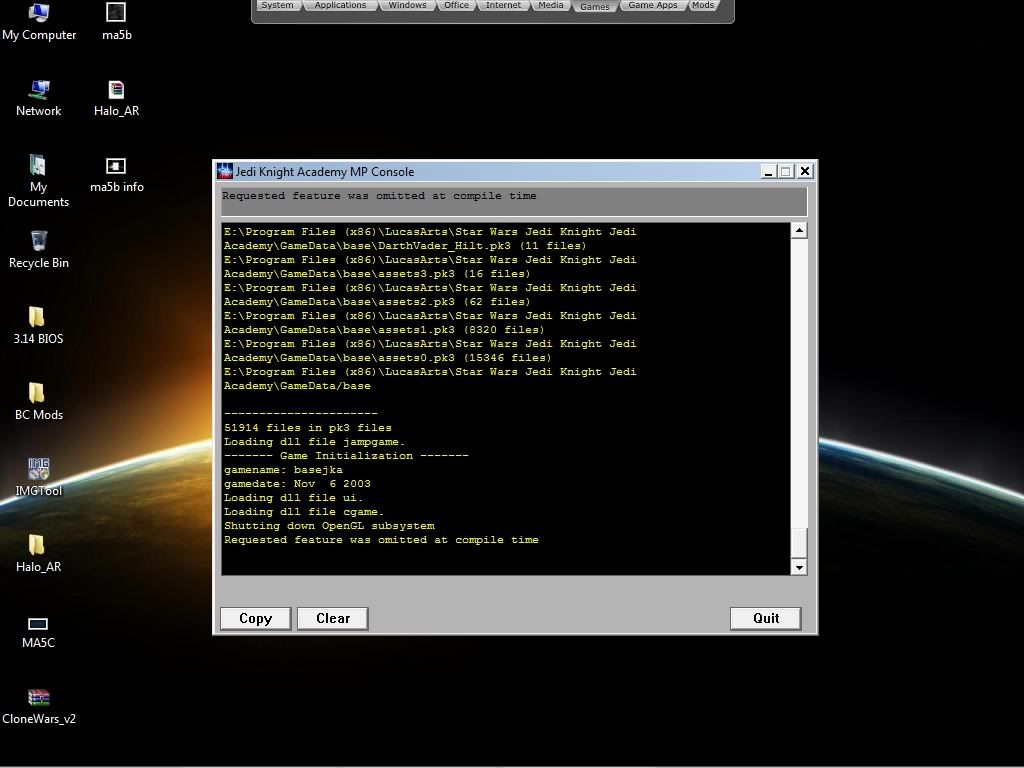
Task: Click the DarthVader_Hilt.pk3 log line
Action: click(405, 246)
